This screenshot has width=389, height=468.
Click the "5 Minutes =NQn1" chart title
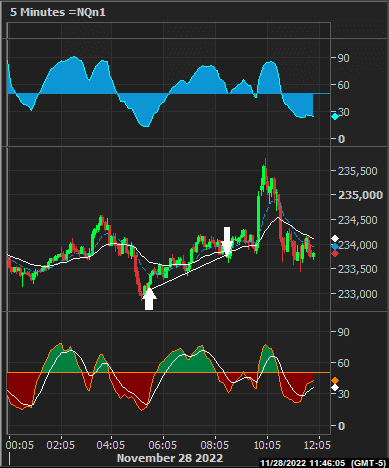pyautogui.click(x=58, y=12)
